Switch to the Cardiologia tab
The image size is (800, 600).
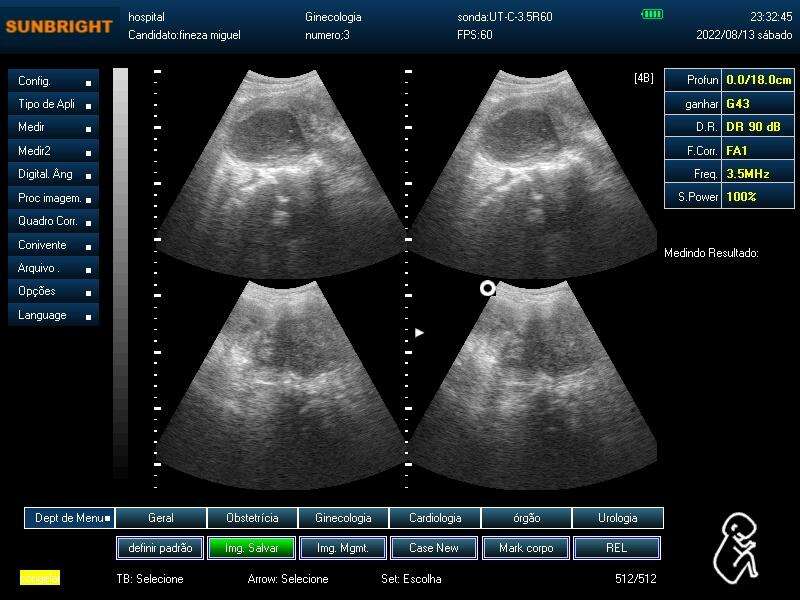(x=435, y=518)
